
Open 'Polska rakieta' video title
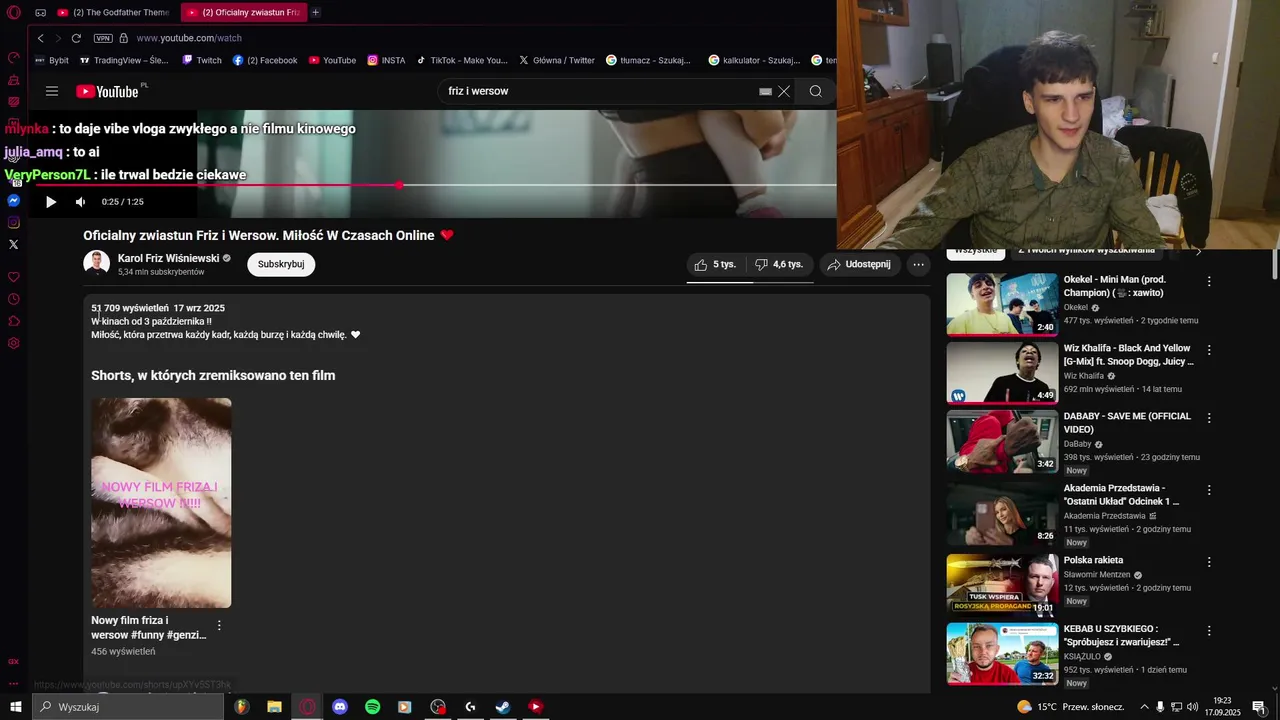pyautogui.click(x=1093, y=561)
